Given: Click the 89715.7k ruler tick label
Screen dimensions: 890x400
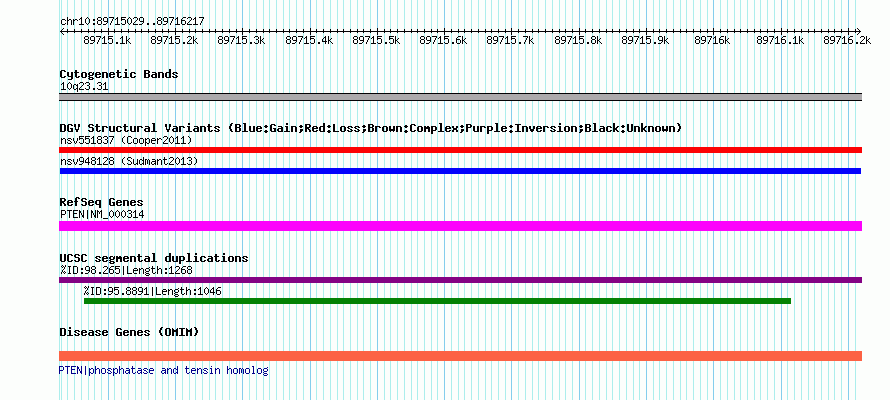Looking at the screenshot, I should [510, 40].
